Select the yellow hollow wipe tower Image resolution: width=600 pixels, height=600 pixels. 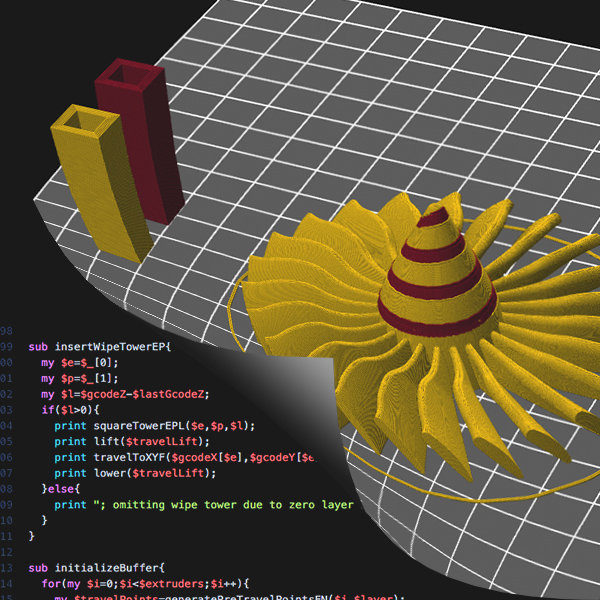pos(101,184)
